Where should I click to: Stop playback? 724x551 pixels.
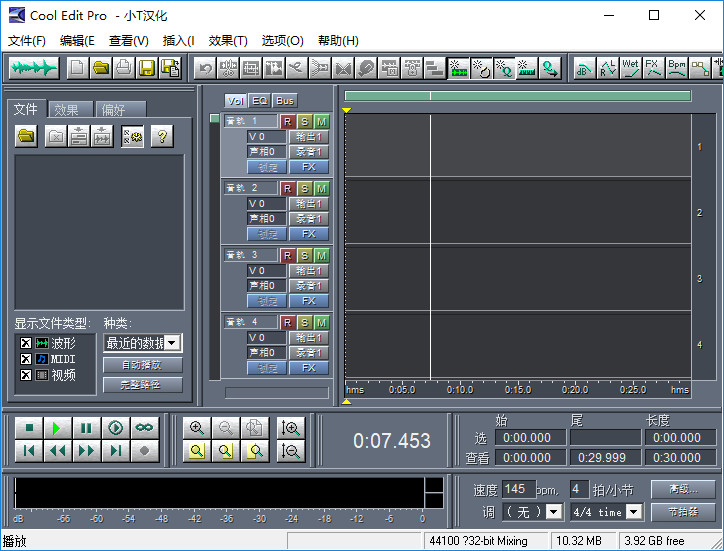29,428
